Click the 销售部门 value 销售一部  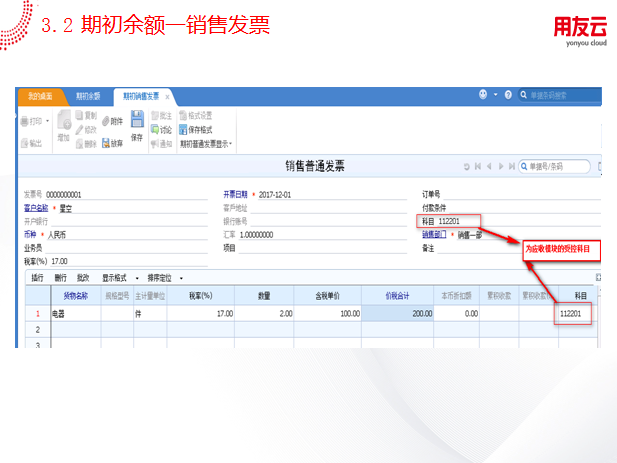click(x=470, y=235)
